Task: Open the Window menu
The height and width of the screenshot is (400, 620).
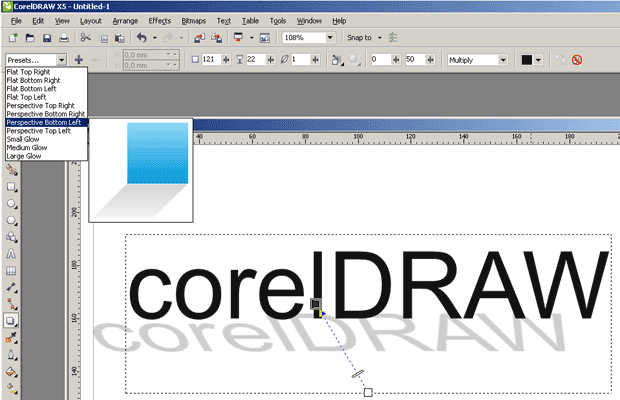Action: click(309, 21)
